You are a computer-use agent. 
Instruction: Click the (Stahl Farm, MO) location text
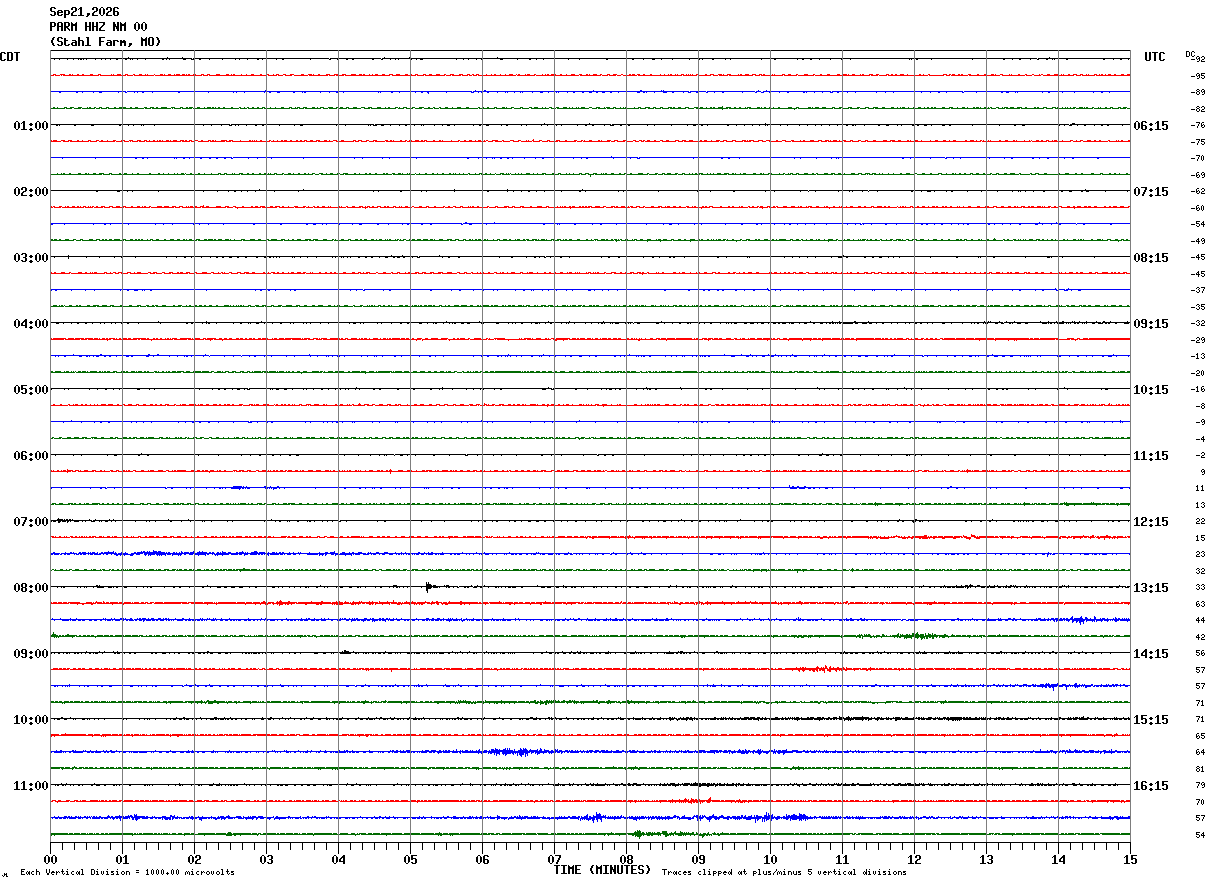coord(105,42)
